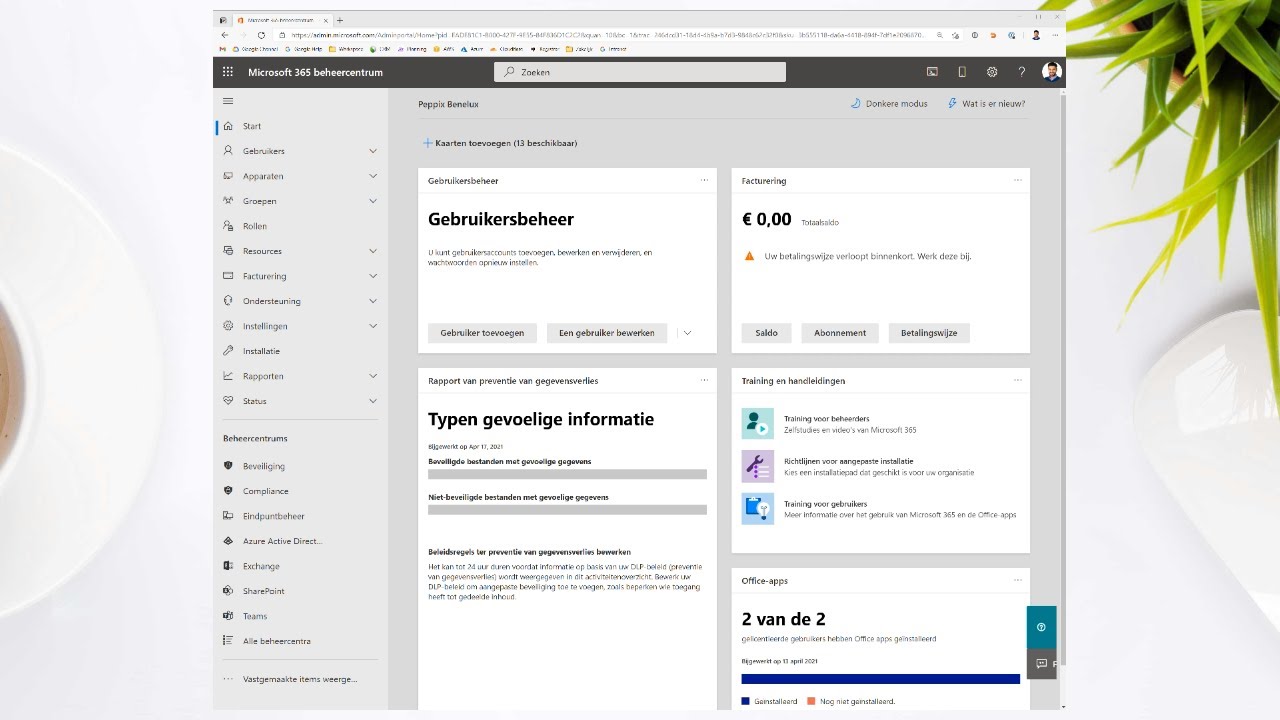Image resolution: width=1280 pixels, height=720 pixels.
Task: Expand the Resources chevron
Action: click(373, 251)
